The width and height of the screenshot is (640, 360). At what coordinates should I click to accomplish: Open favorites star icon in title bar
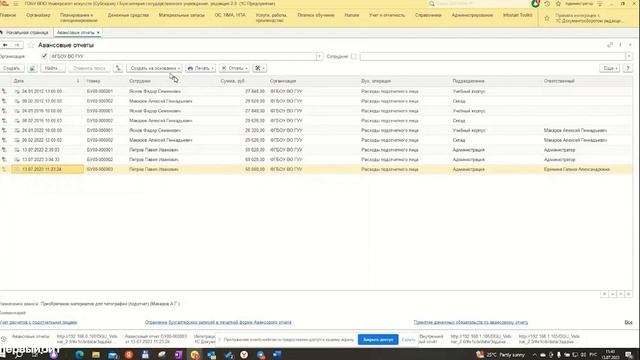tap(558, 4)
